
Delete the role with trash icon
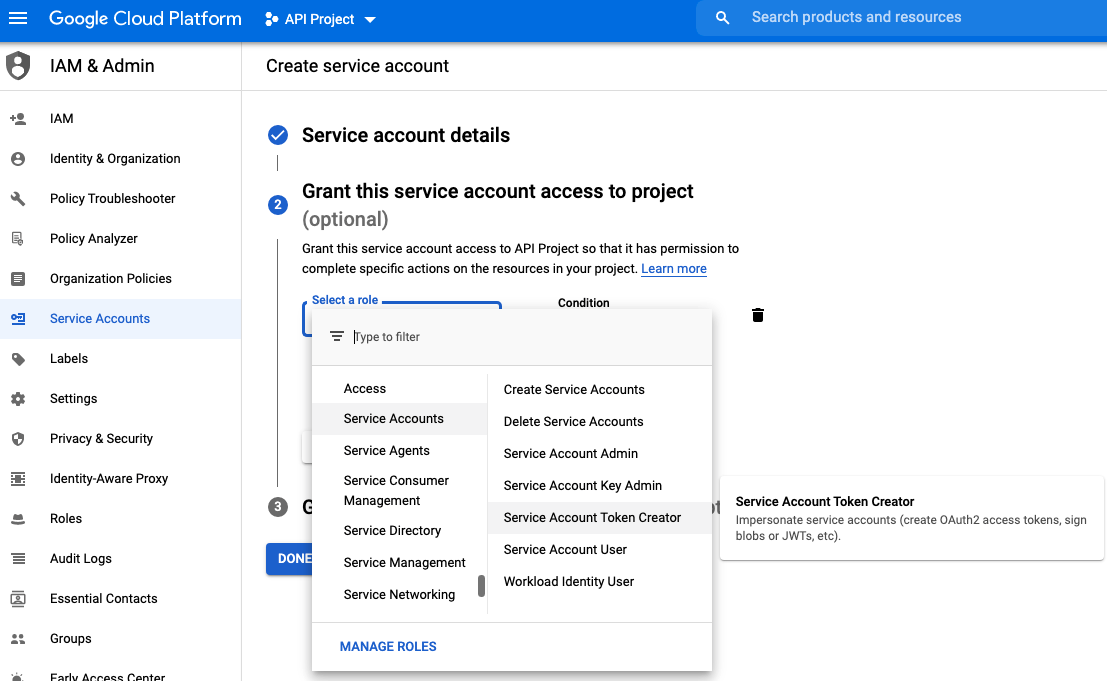(758, 315)
